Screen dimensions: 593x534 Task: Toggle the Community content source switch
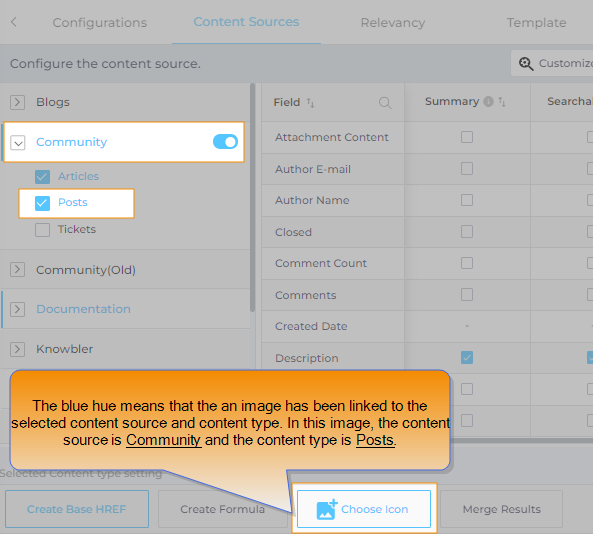click(225, 142)
